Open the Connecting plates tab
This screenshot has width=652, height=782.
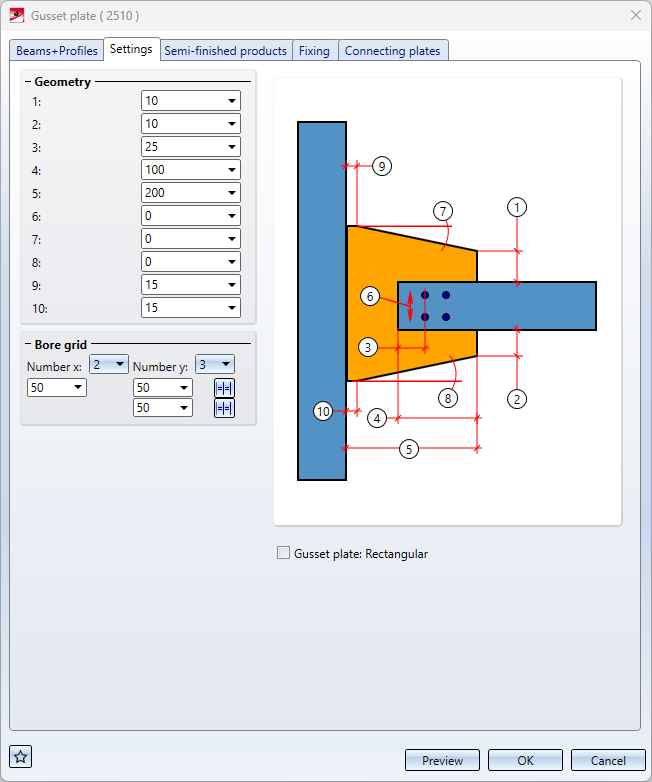[393, 51]
